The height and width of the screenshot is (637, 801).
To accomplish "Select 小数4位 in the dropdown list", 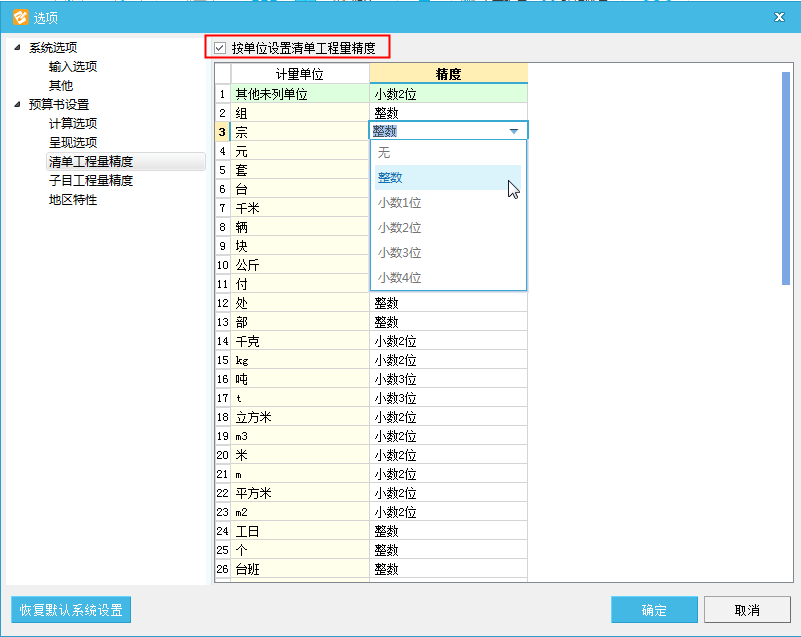I will coord(400,278).
